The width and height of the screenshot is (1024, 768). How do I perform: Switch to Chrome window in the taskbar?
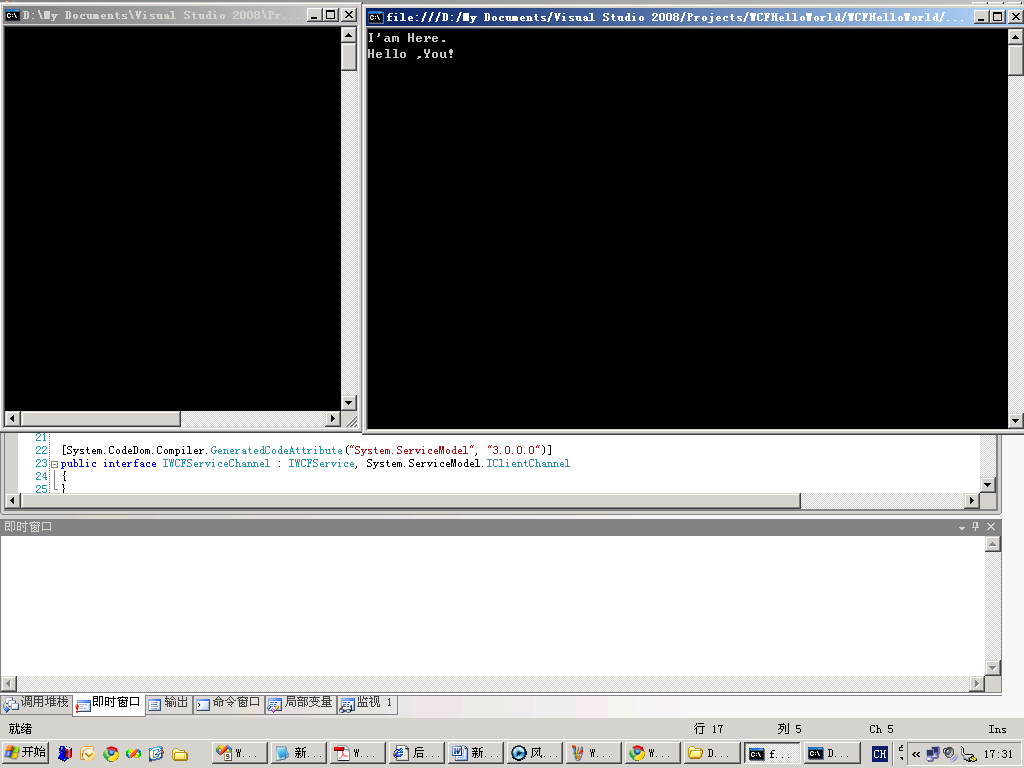(x=650, y=753)
